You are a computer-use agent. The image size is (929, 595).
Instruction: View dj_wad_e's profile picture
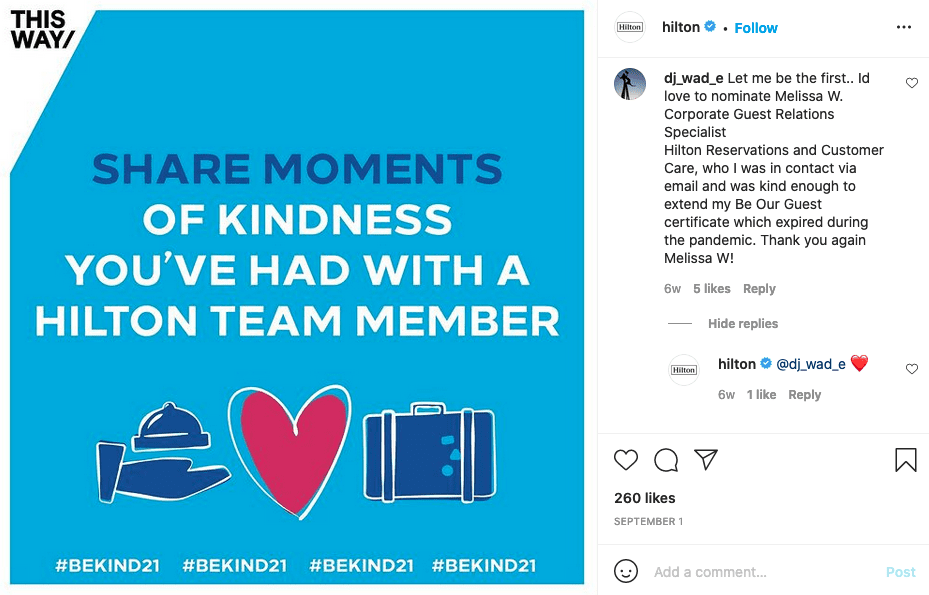[629, 84]
